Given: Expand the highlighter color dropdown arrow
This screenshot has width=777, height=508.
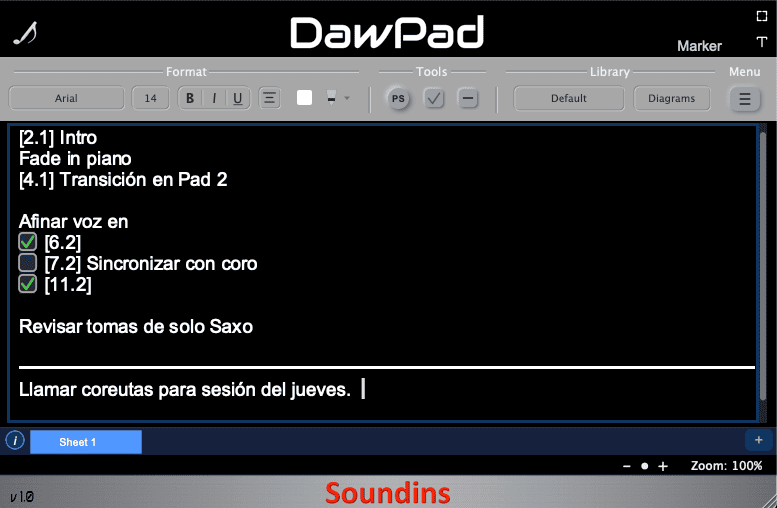Looking at the screenshot, I should click(347, 98).
